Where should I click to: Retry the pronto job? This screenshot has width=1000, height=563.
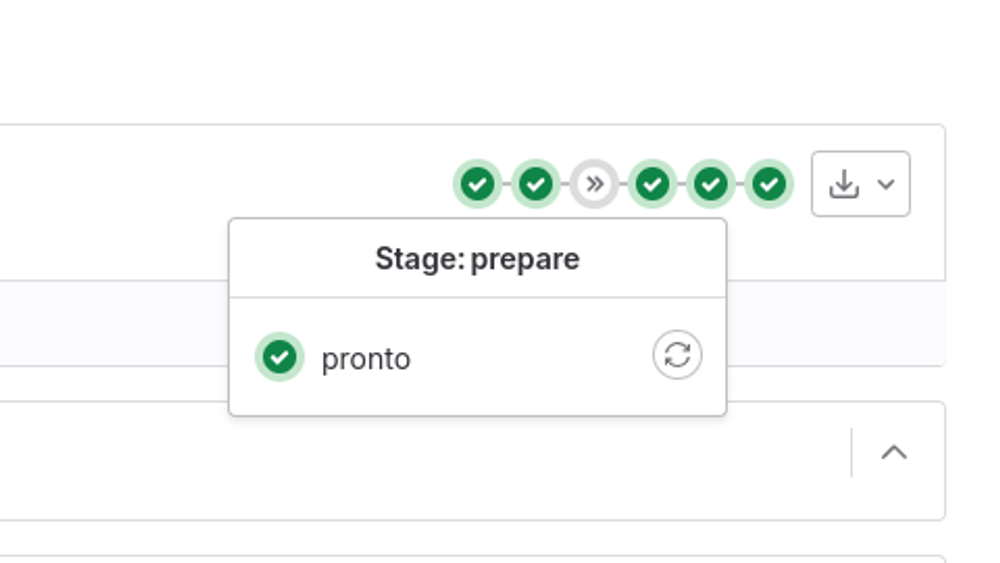point(677,355)
